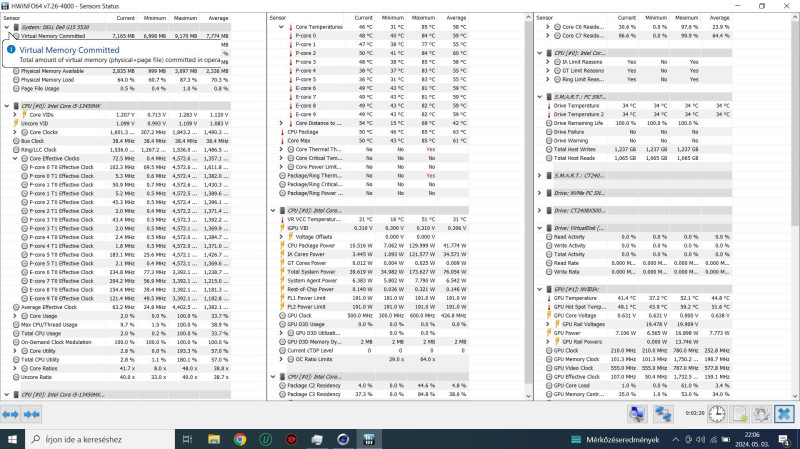Viewport: 800px width, 449px height.
Task: Click the Sensor column header in left panel
Action: tap(12, 18)
